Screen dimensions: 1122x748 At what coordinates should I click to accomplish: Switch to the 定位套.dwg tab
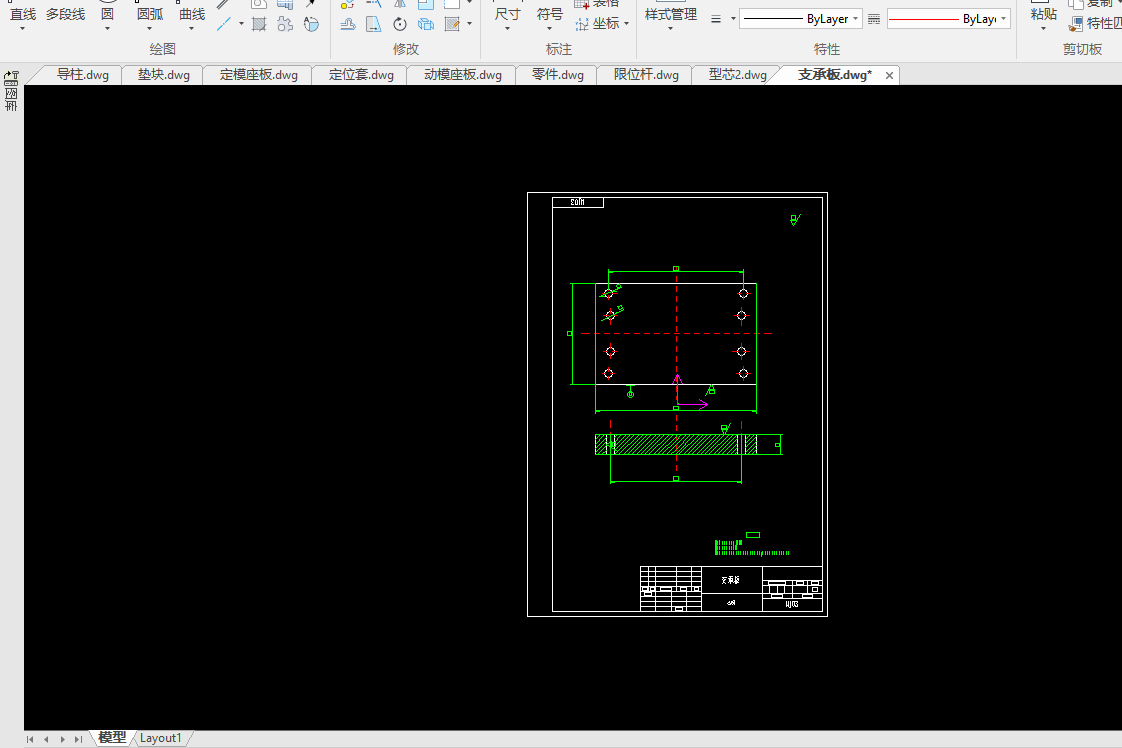click(x=361, y=75)
